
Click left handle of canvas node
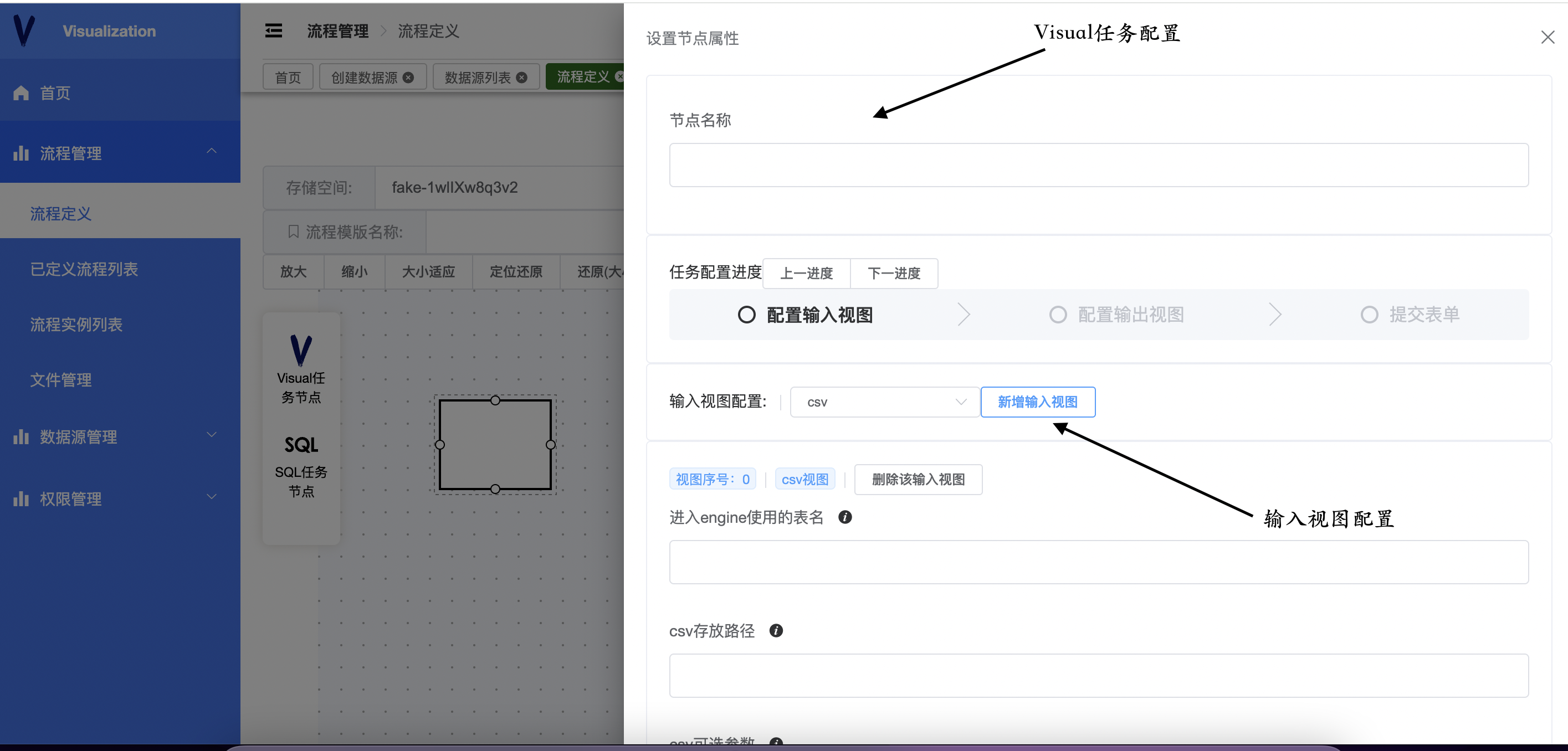click(440, 445)
